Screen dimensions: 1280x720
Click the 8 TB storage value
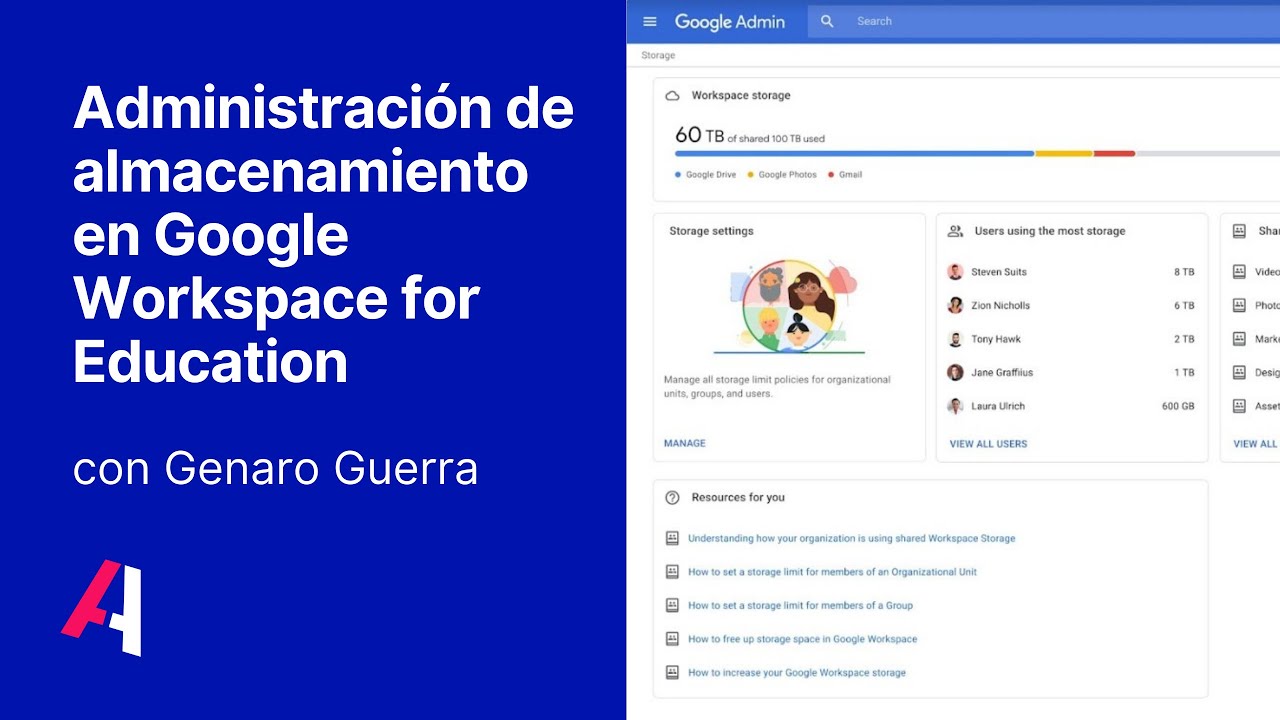click(1184, 272)
